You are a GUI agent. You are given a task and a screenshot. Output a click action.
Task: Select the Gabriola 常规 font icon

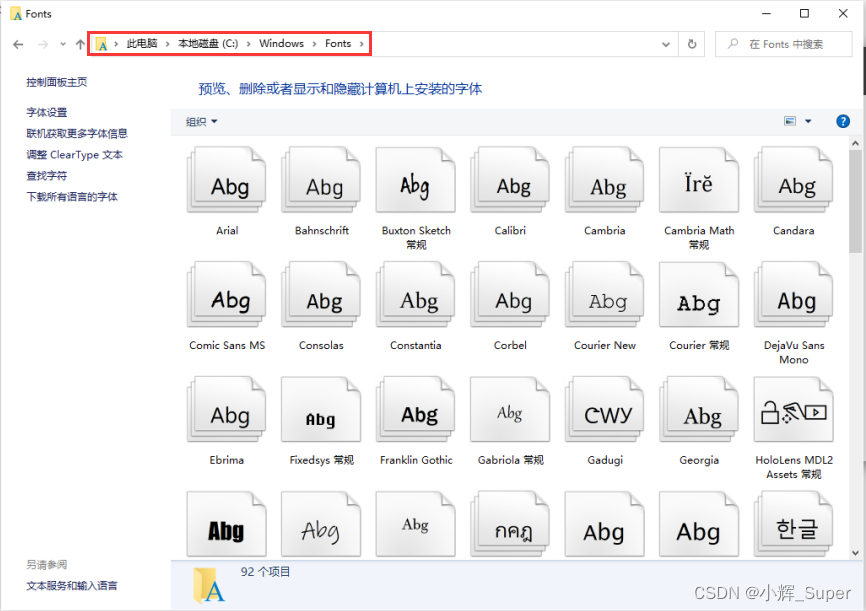(510, 410)
